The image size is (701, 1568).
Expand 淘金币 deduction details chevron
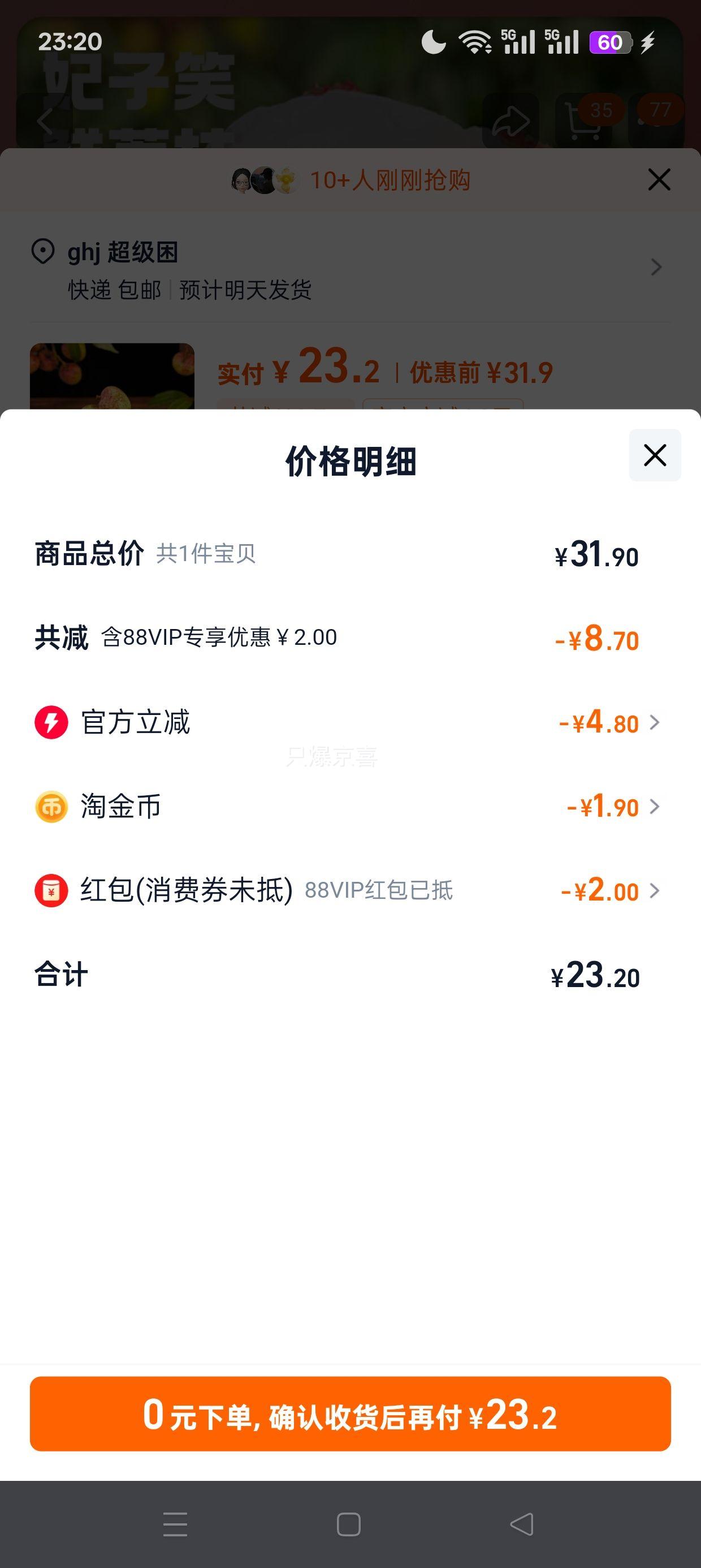click(655, 807)
